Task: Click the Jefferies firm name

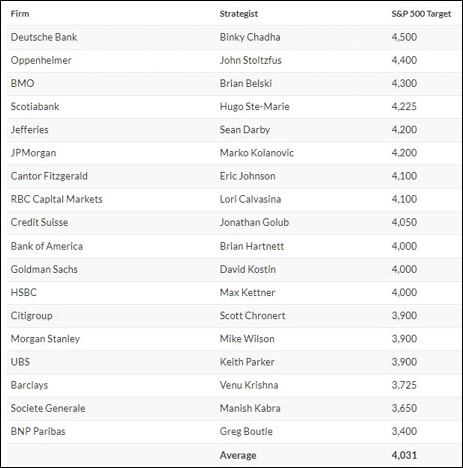Action: coord(30,130)
